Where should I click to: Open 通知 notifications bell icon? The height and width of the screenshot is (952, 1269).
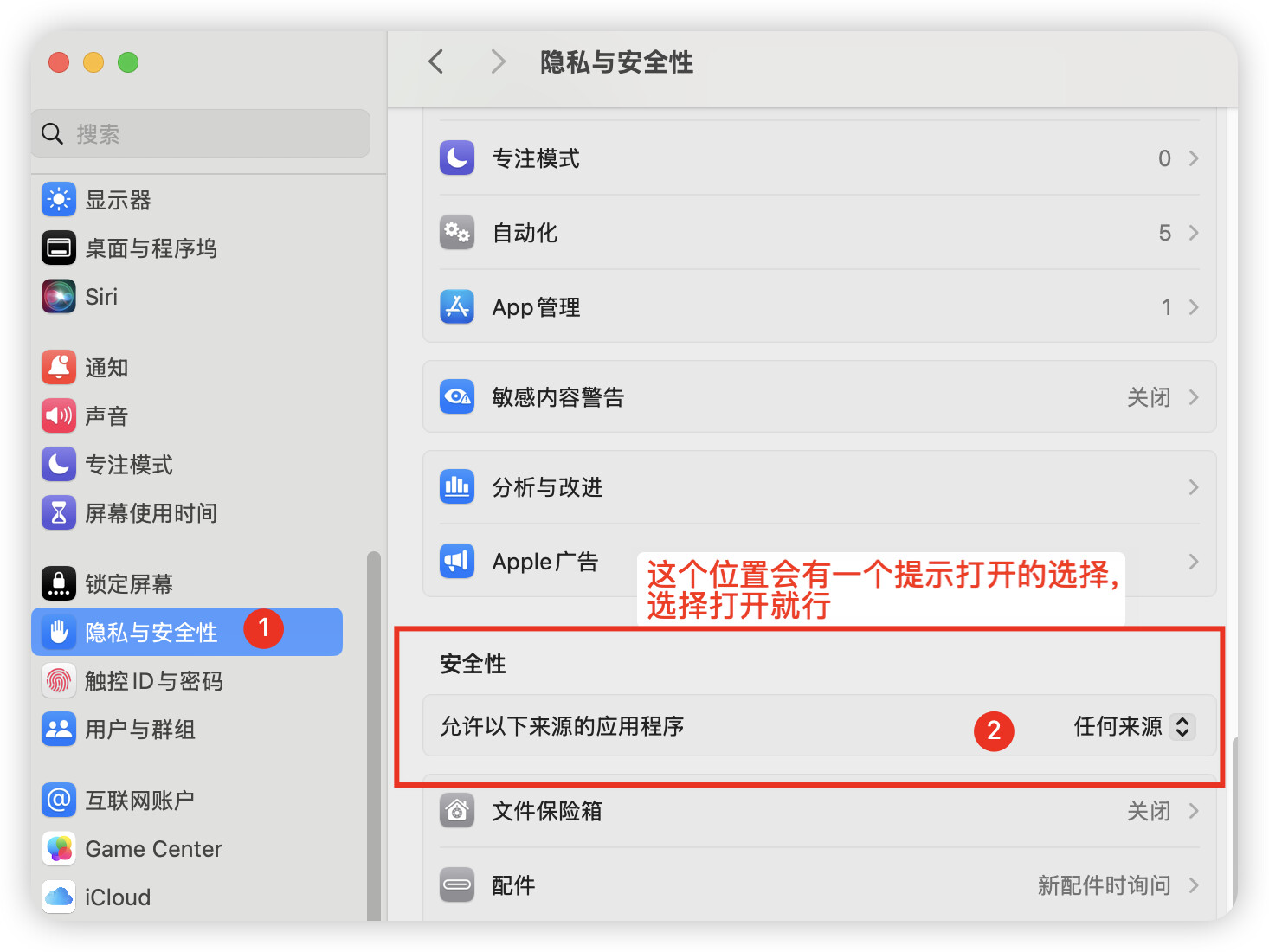pos(59,368)
